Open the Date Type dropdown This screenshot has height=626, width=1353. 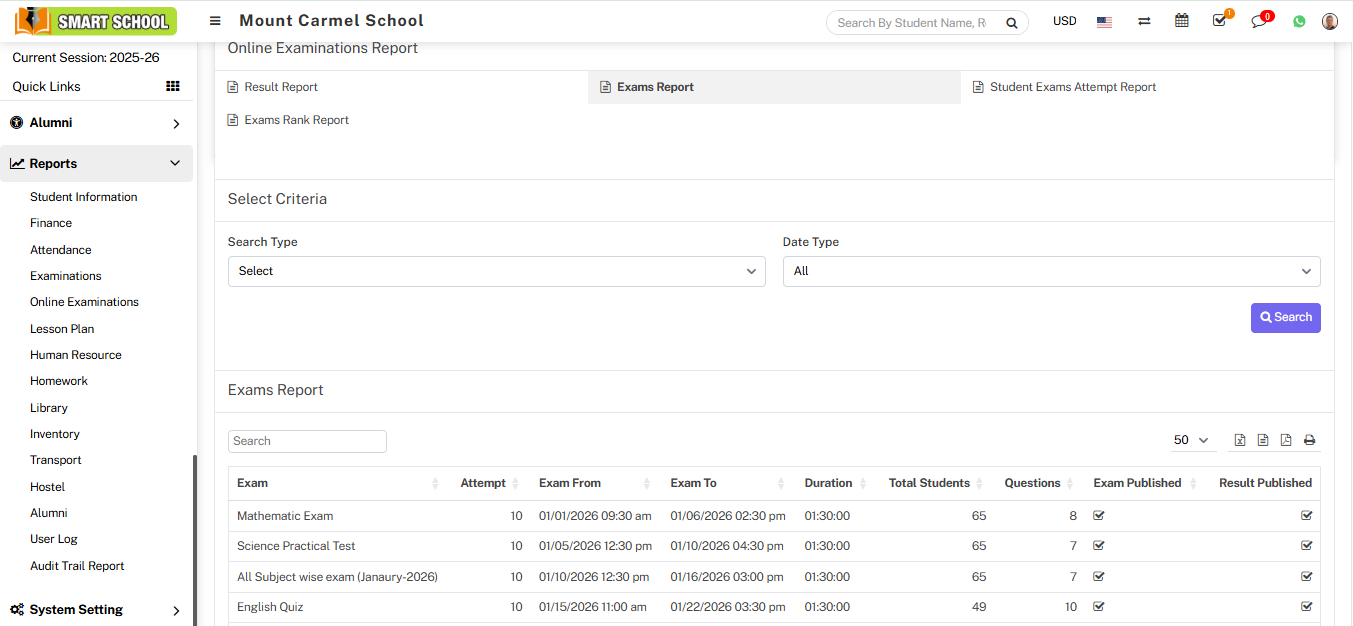click(1051, 271)
